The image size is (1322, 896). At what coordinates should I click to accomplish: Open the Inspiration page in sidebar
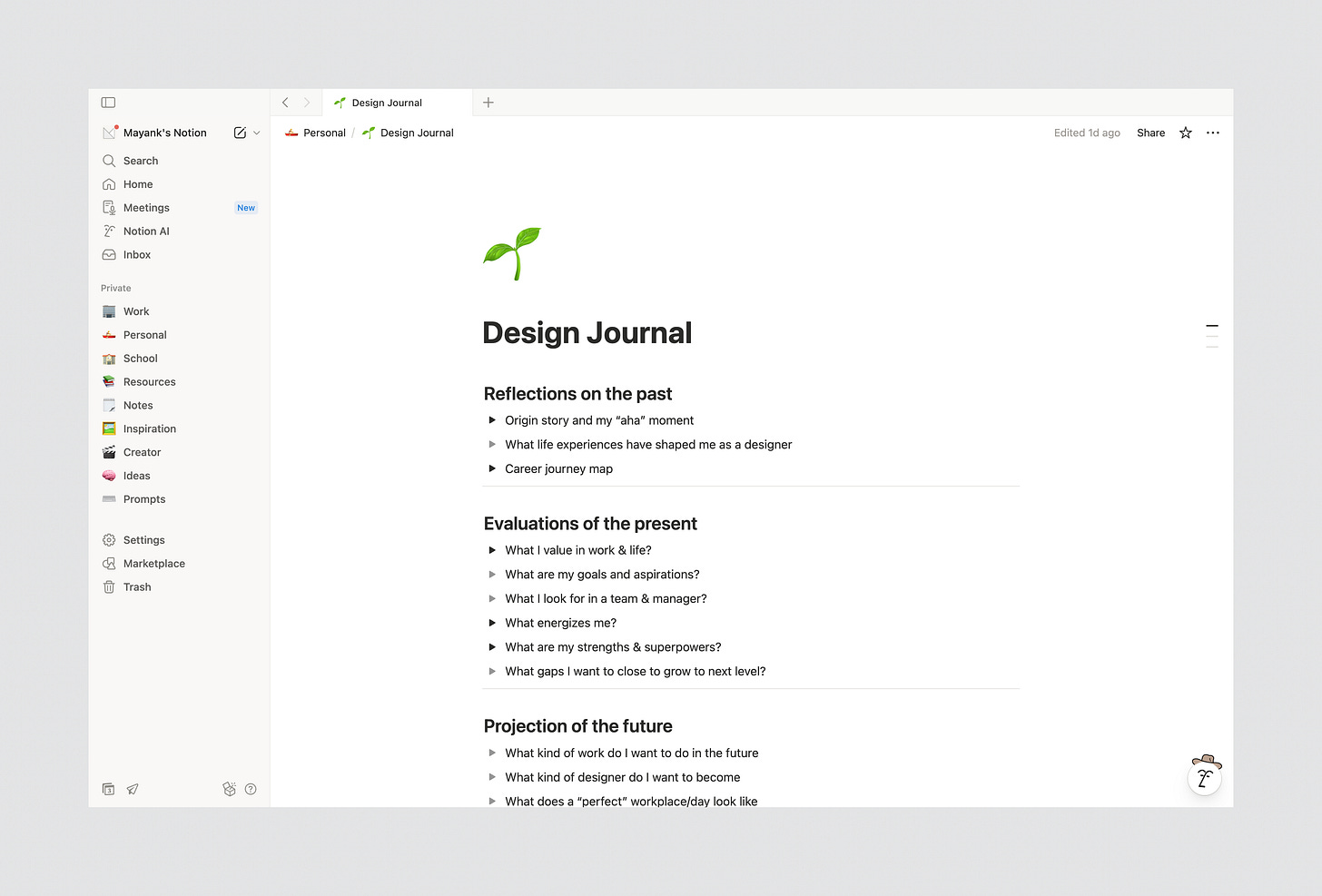[x=180, y=428]
